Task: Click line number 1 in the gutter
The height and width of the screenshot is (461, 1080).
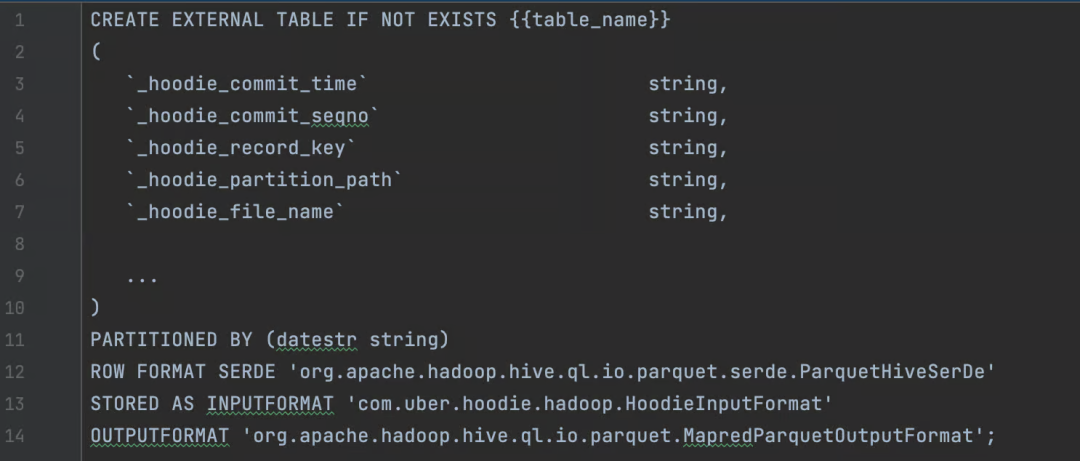Action: [19, 20]
